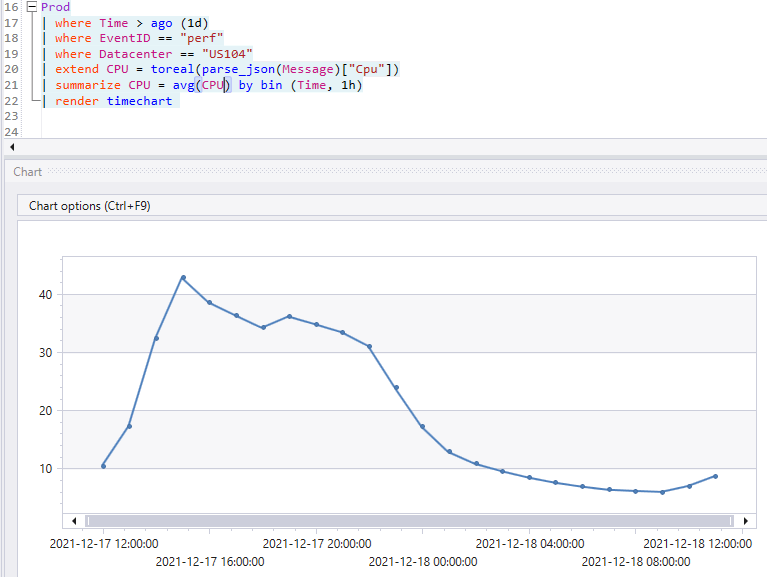This screenshot has height=577, width=767.
Task: Click 'EventID' column name in query
Action: [125, 38]
